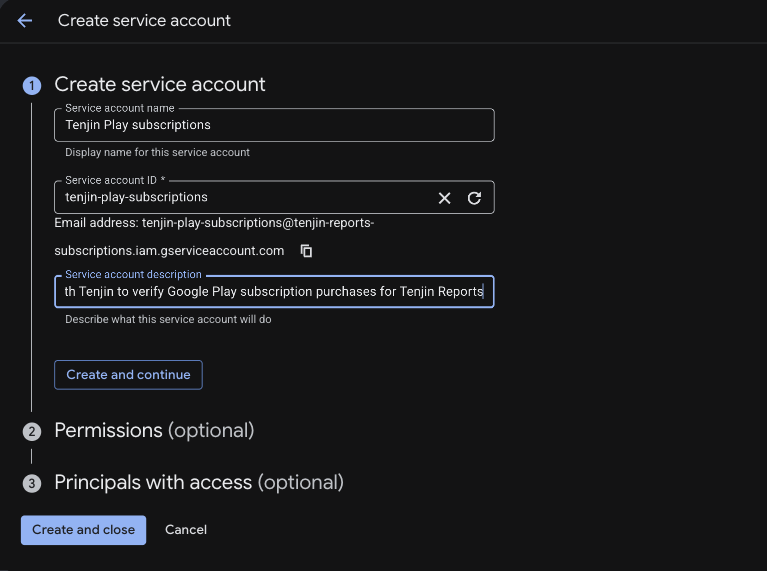Viewport: 767px width, 571px height.
Task: Expand the Permissions (optional) step
Action: 154,431
